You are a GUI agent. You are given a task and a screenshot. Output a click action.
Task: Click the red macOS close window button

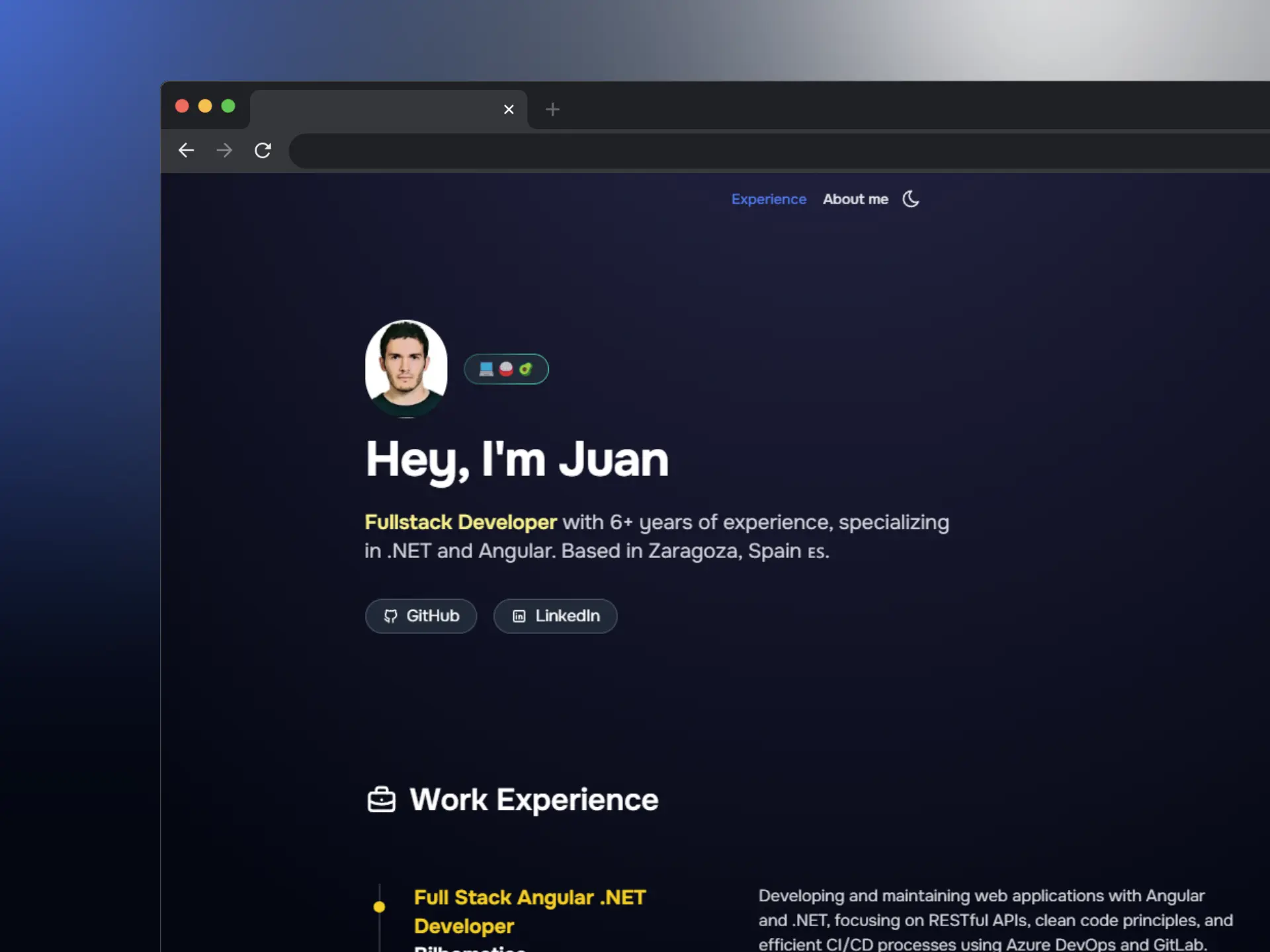point(182,106)
